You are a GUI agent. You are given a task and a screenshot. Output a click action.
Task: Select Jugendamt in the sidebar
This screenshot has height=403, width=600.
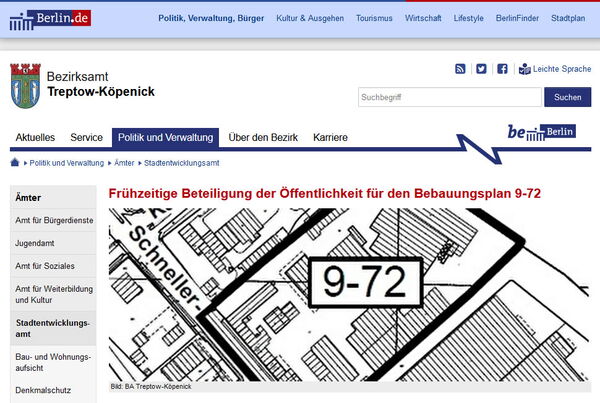point(36,243)
